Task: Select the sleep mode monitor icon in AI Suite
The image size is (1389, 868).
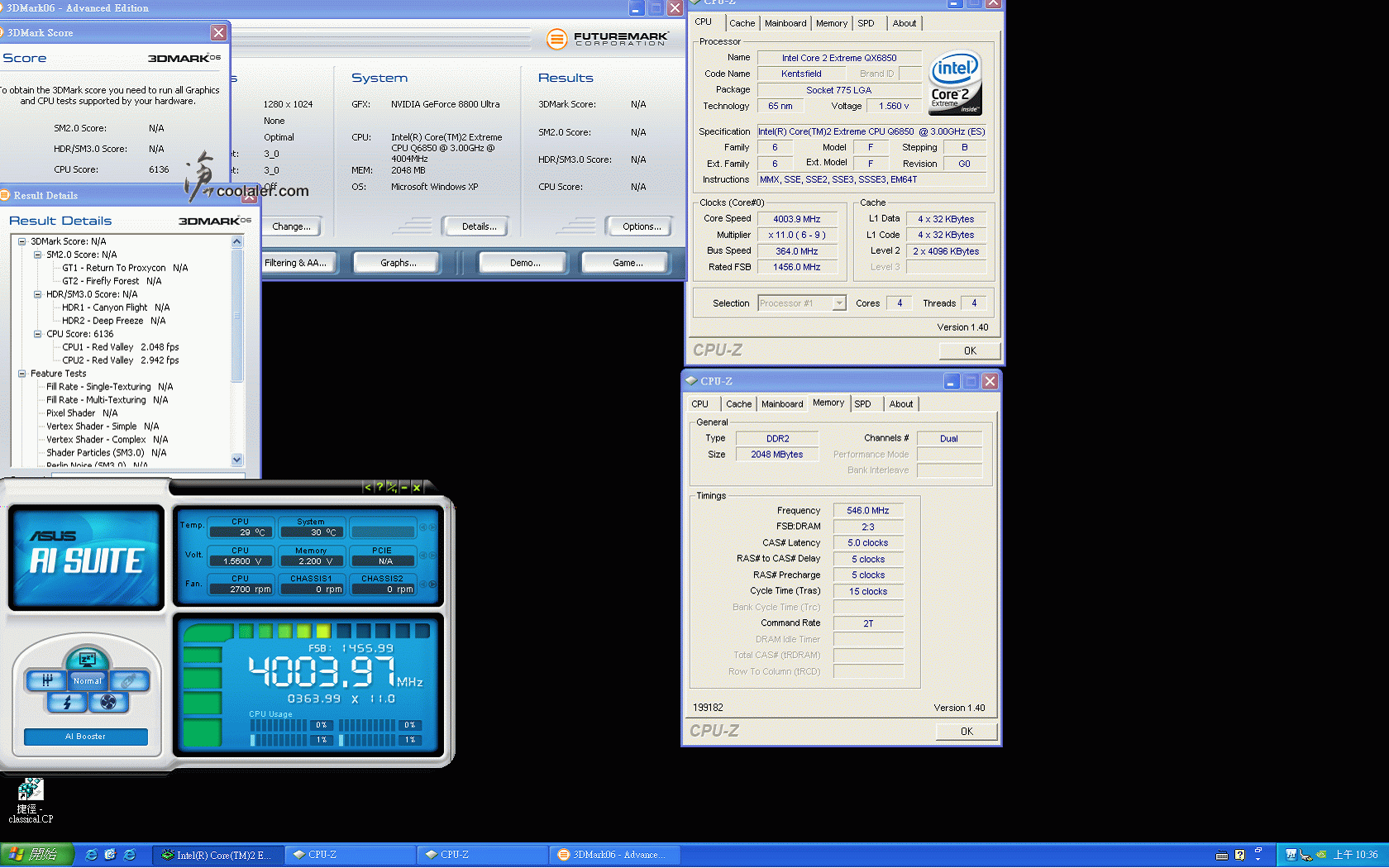Action: [x=87, y=658]
